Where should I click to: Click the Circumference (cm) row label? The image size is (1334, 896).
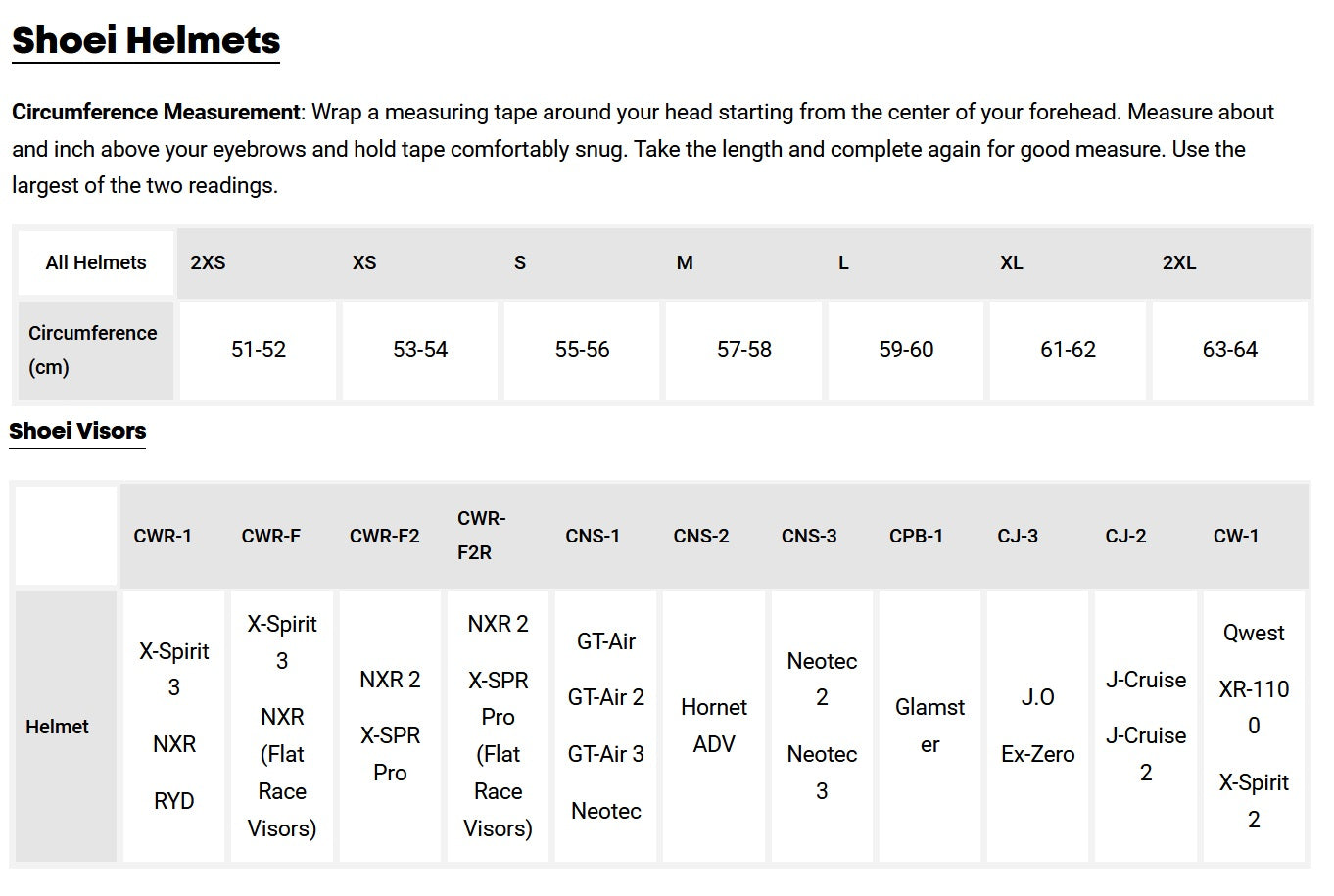pyautogui.click(x=93, y=350)
